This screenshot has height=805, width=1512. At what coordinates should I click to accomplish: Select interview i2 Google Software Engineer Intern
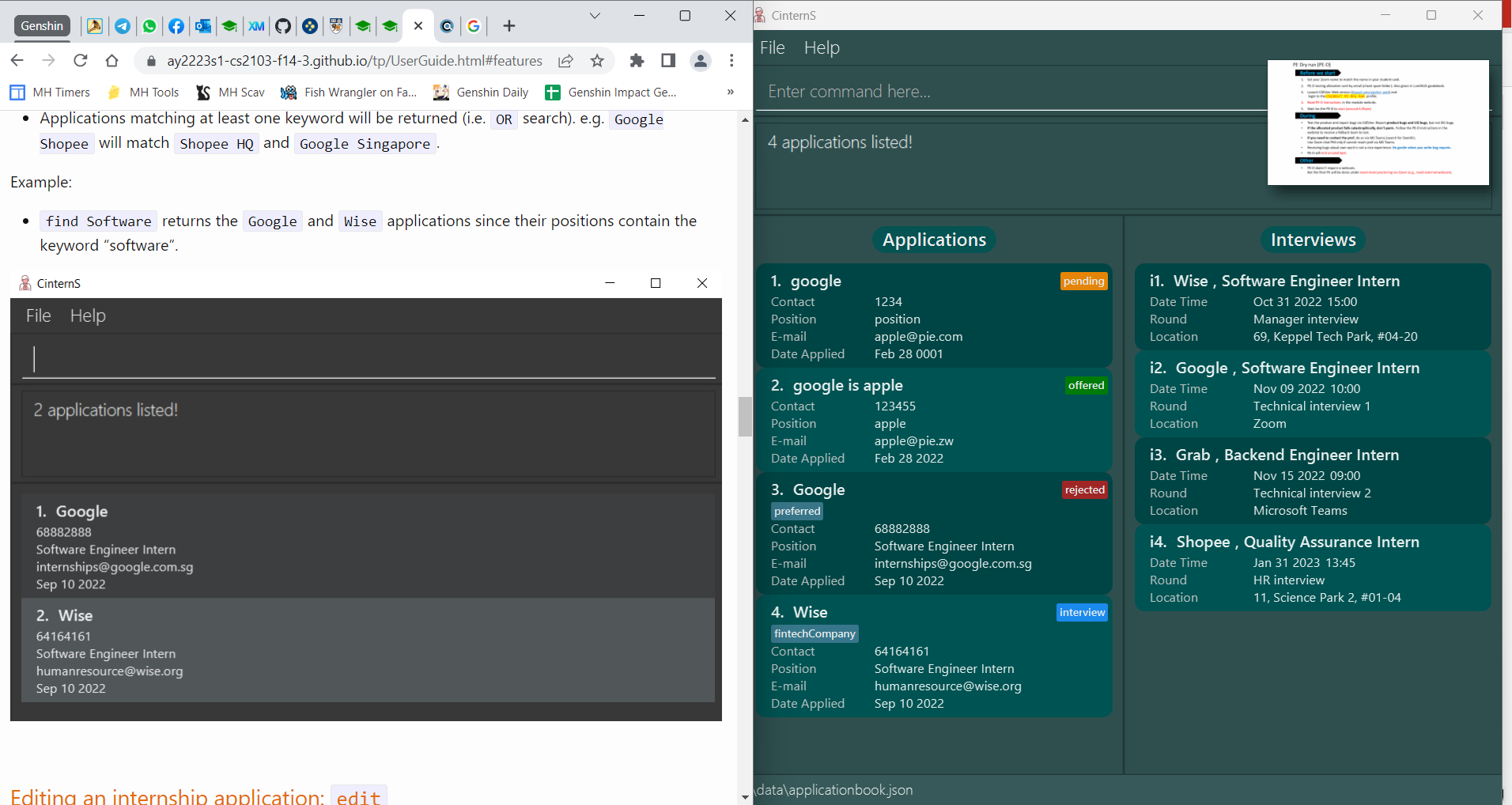pyautogui.click(x=1313, y=394)
